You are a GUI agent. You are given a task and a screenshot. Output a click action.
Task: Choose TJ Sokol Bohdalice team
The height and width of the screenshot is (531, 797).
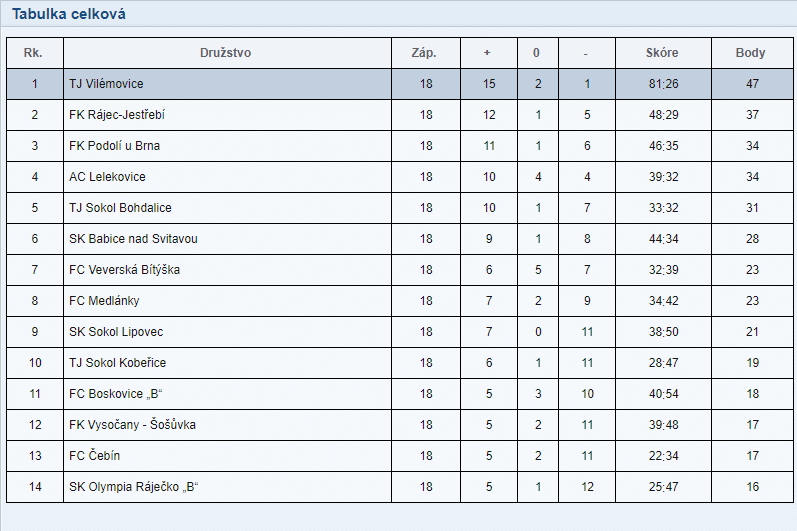click(120, 208)
